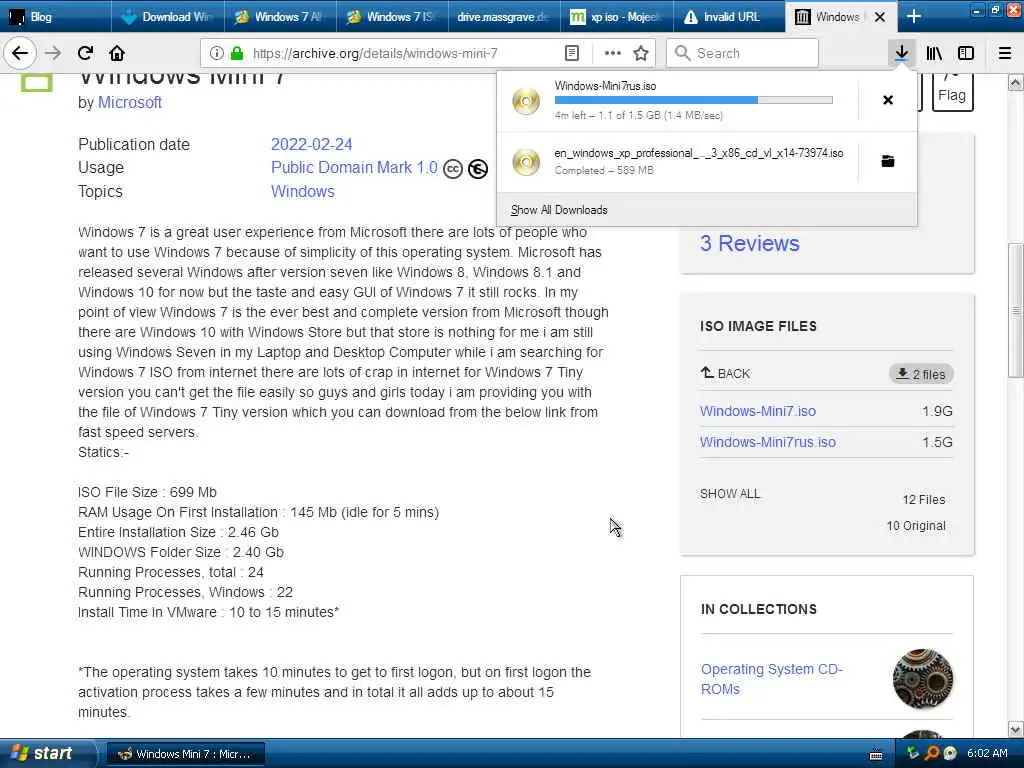The height and width of the screenshot is (768, 1024).
Task: Open the 3 Reviews link
Action: point(750,243)
